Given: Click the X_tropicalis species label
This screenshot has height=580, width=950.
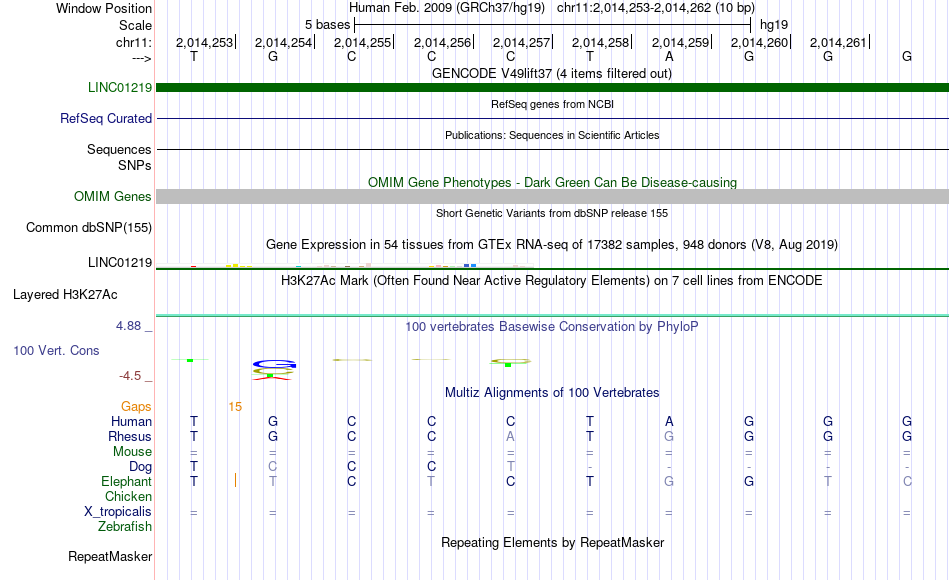Looking at the screenshot, I should [x=118, y=512].
